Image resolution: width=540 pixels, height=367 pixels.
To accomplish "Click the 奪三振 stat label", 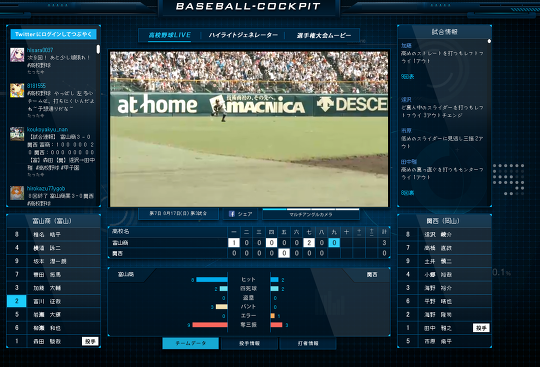I will coord(248,324).
